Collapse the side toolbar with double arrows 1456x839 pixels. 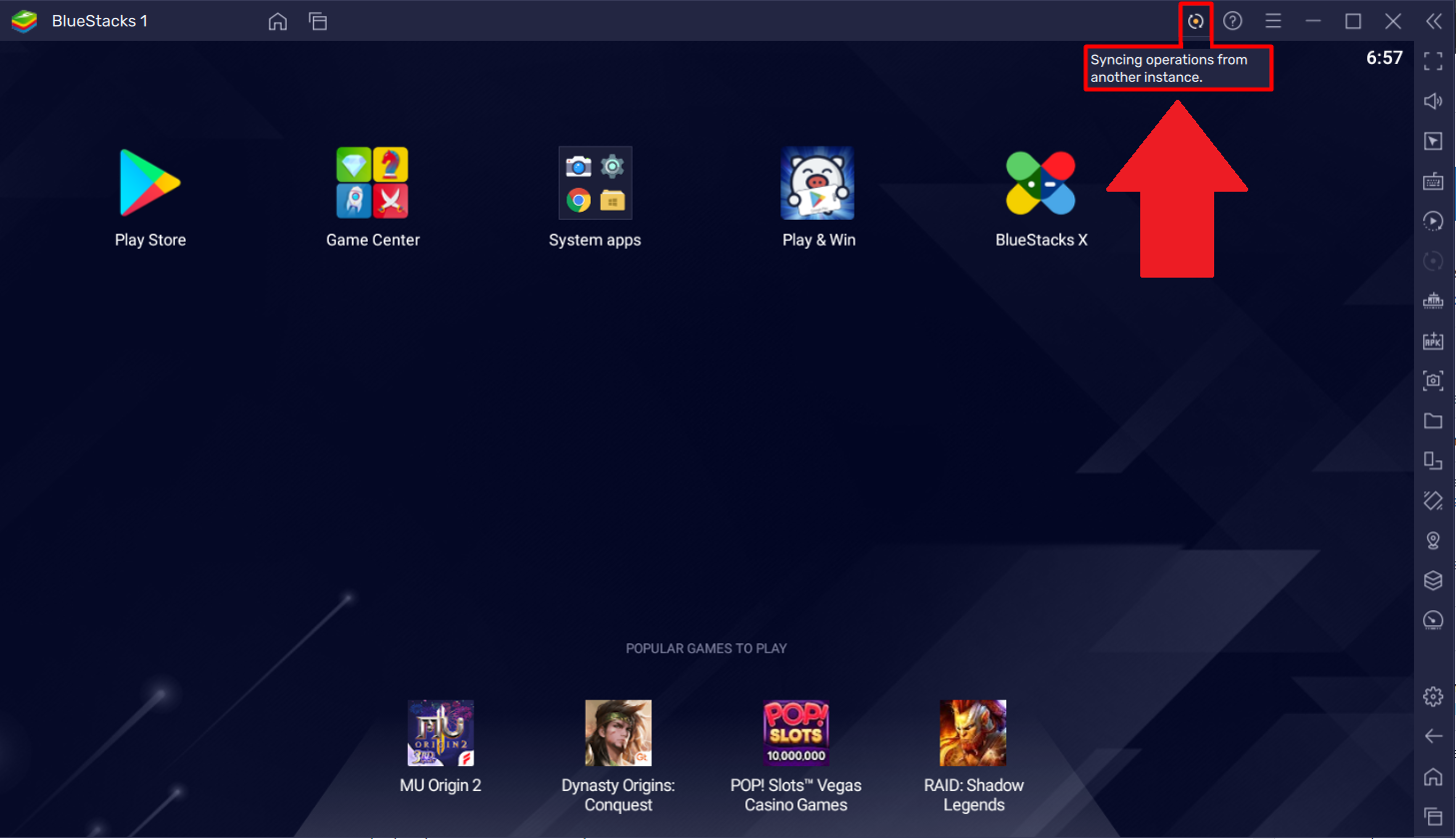coord(1434,21)
